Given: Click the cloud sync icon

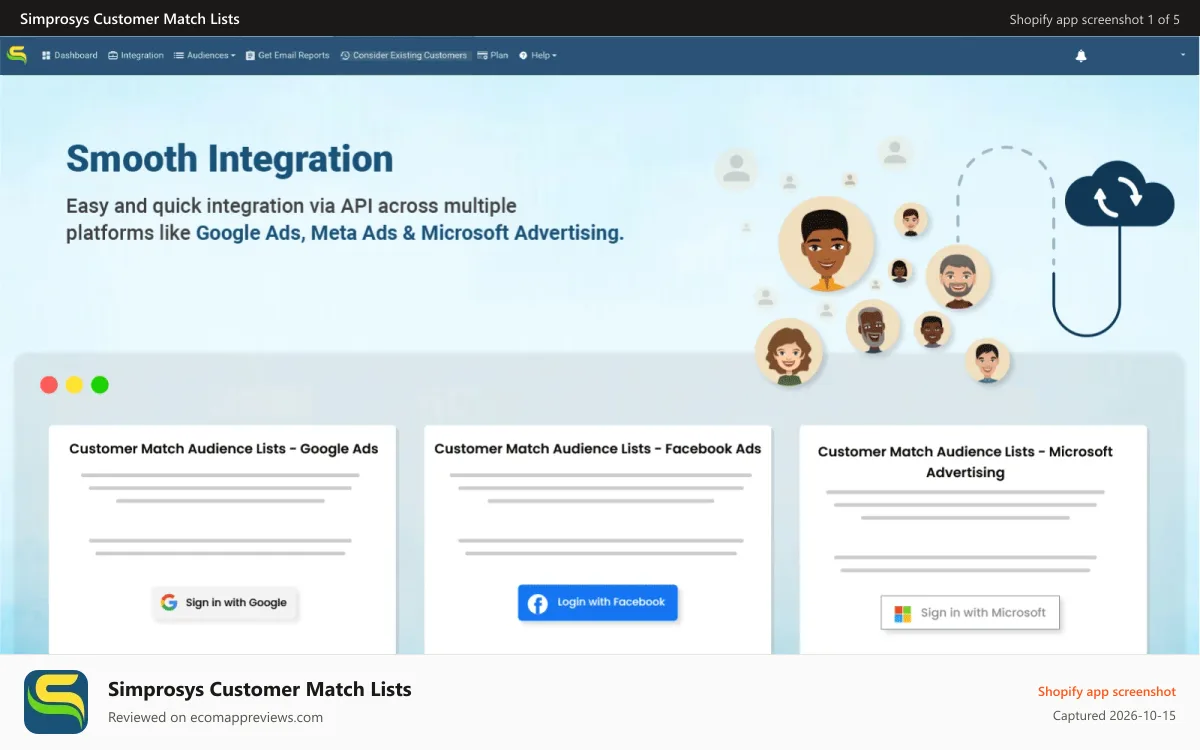Looking at the screenshot, I should pyautogui.click(x=1119, y=195).
